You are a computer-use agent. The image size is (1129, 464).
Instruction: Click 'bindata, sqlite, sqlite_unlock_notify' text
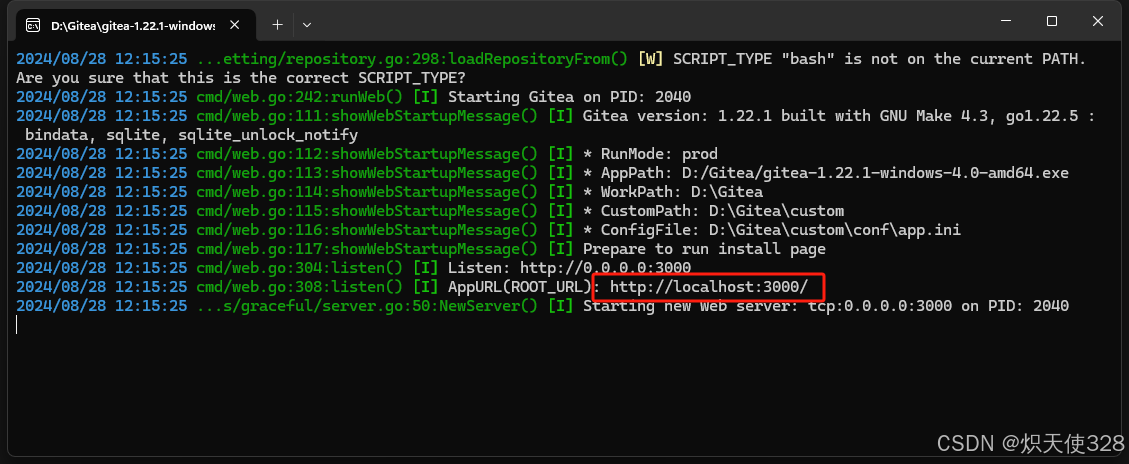pos(192,135)
